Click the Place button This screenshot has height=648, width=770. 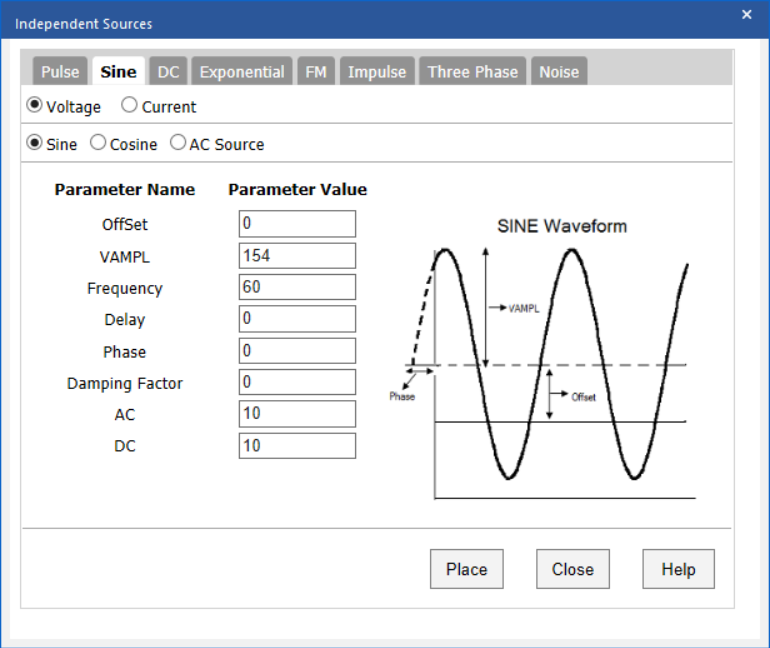(467, 569)
